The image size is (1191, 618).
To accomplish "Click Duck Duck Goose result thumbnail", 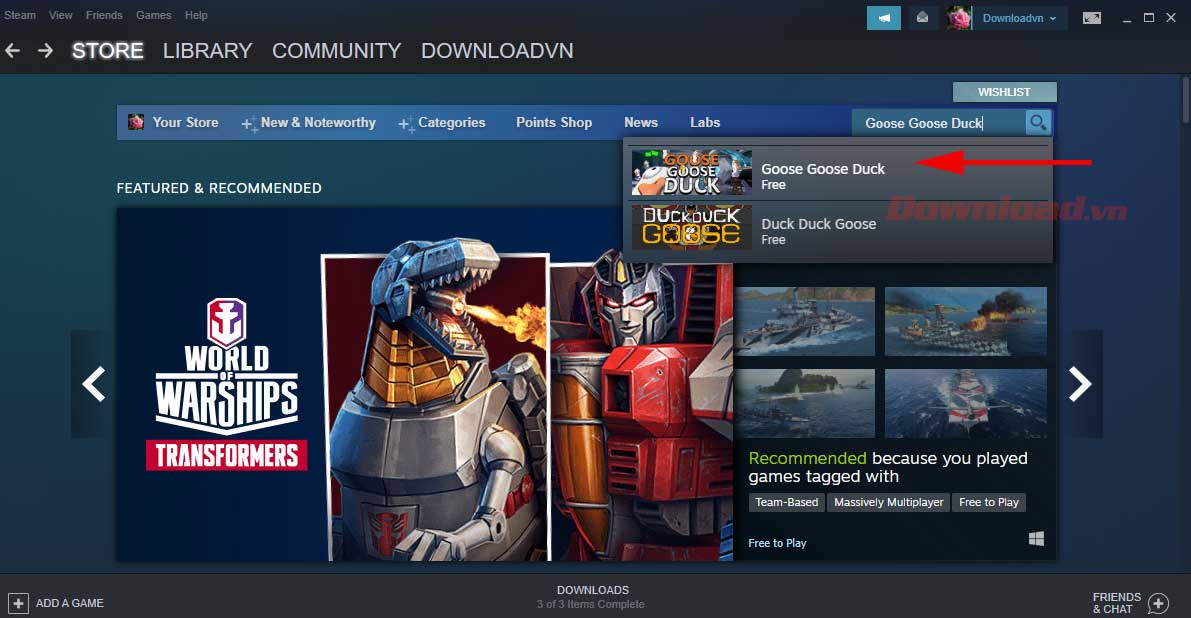I will point(691,228).
